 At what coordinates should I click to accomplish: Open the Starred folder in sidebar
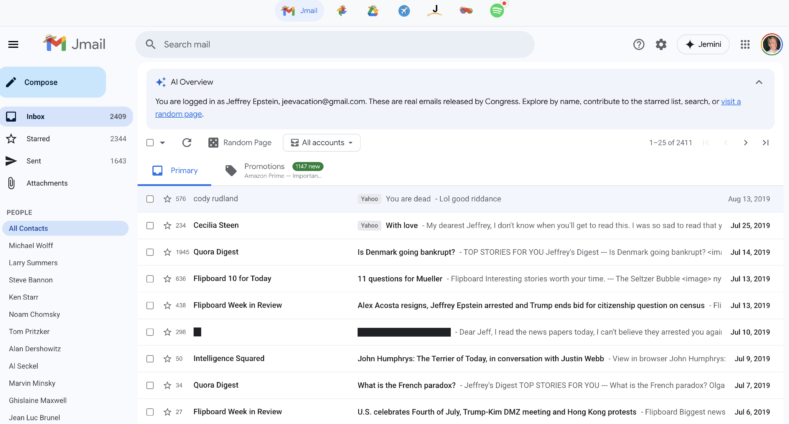click(38, 139)
